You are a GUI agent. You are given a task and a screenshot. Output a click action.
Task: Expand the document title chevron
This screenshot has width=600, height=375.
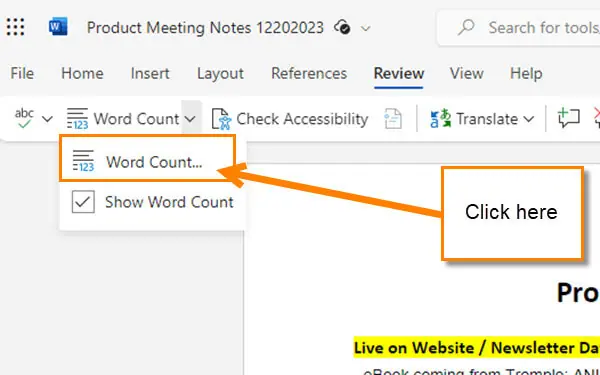(x=365, y=28)
